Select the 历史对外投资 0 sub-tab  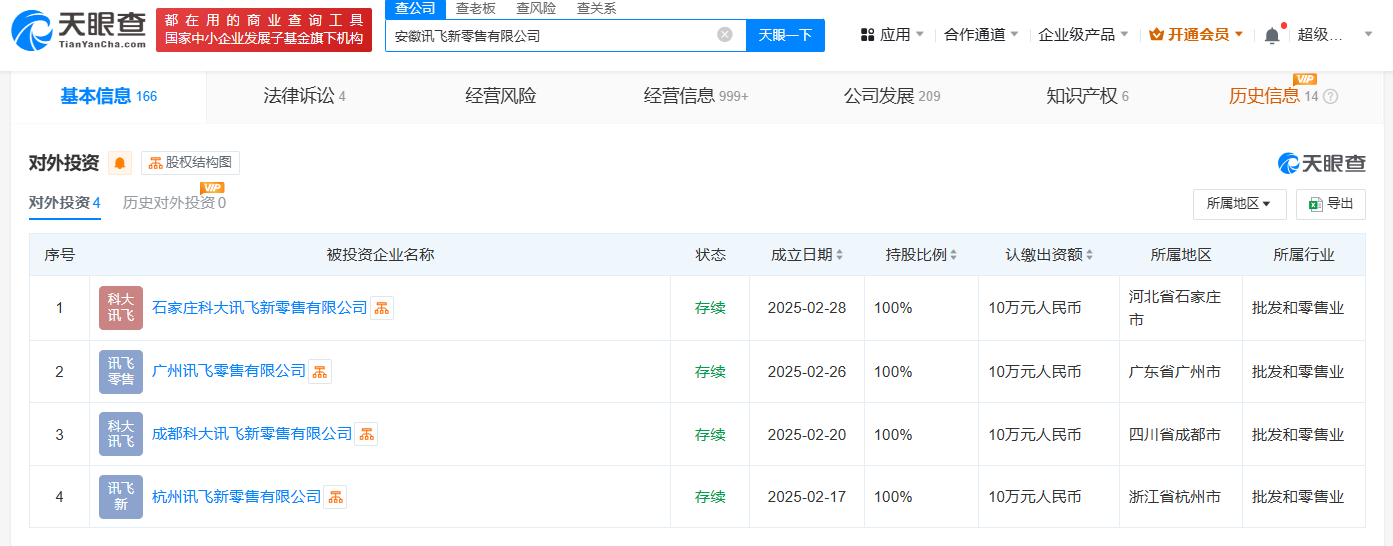[x=174, y=202]
